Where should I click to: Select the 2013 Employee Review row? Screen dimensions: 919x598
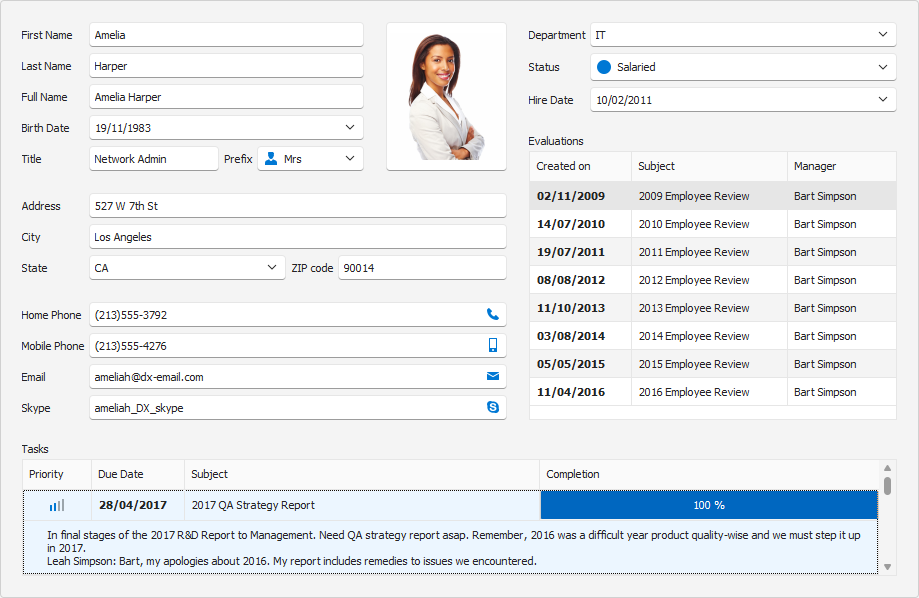[x=713, y=308]
